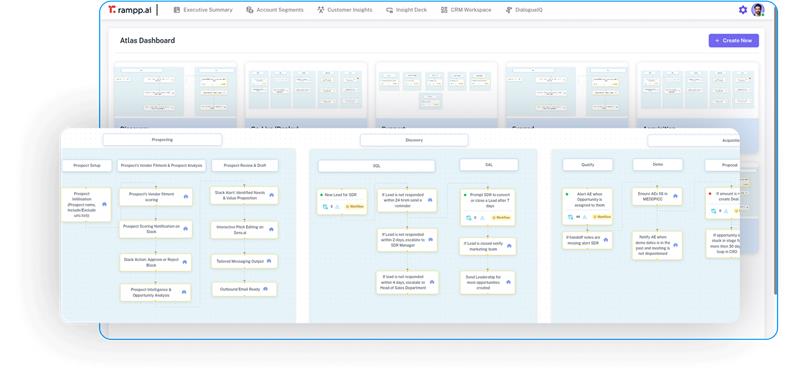The image size is (800, 383).
Task: Select the Prospect Setup column header
Action: pyautogui.click(x=87, y=166)
